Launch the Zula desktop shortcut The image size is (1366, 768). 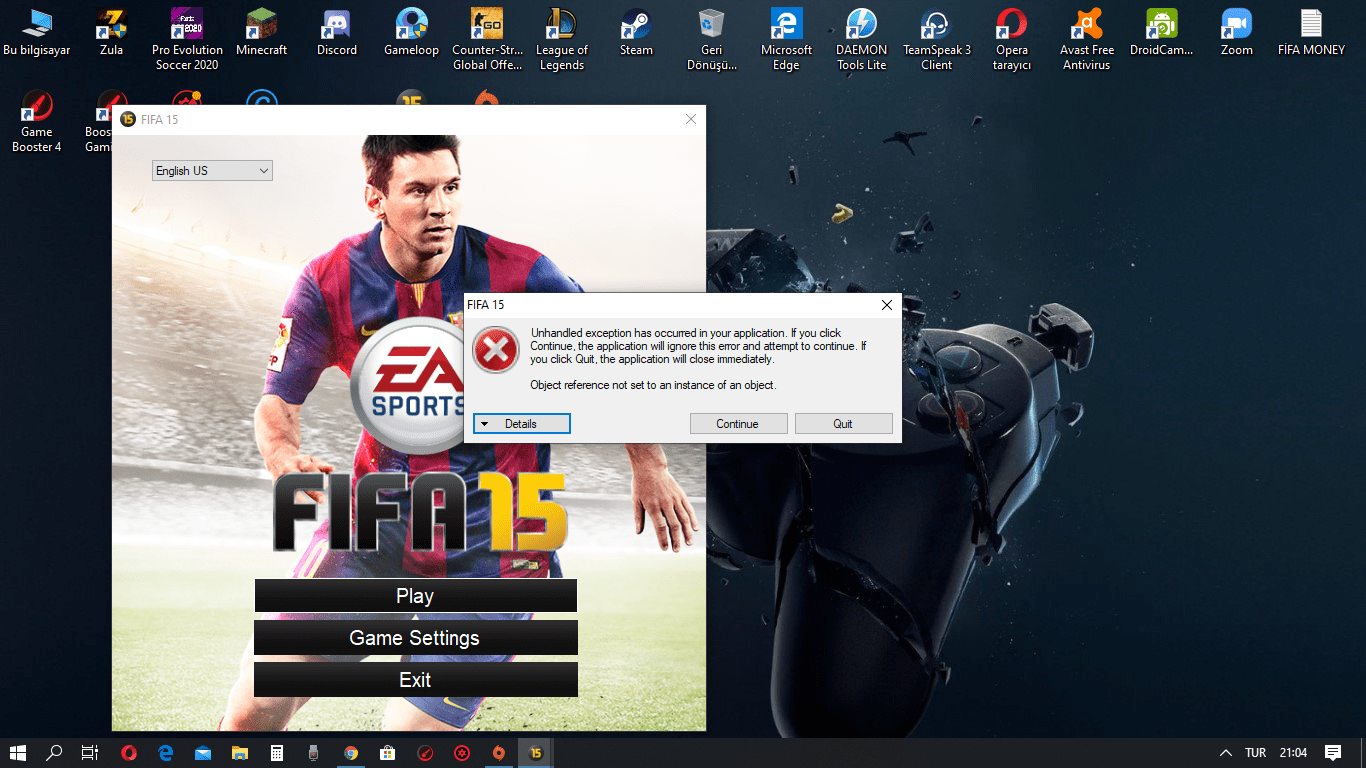point(111,31)
